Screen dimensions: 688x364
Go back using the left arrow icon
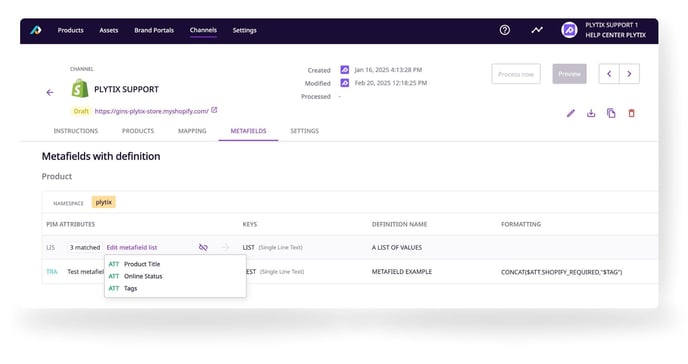tap(50, 93)
